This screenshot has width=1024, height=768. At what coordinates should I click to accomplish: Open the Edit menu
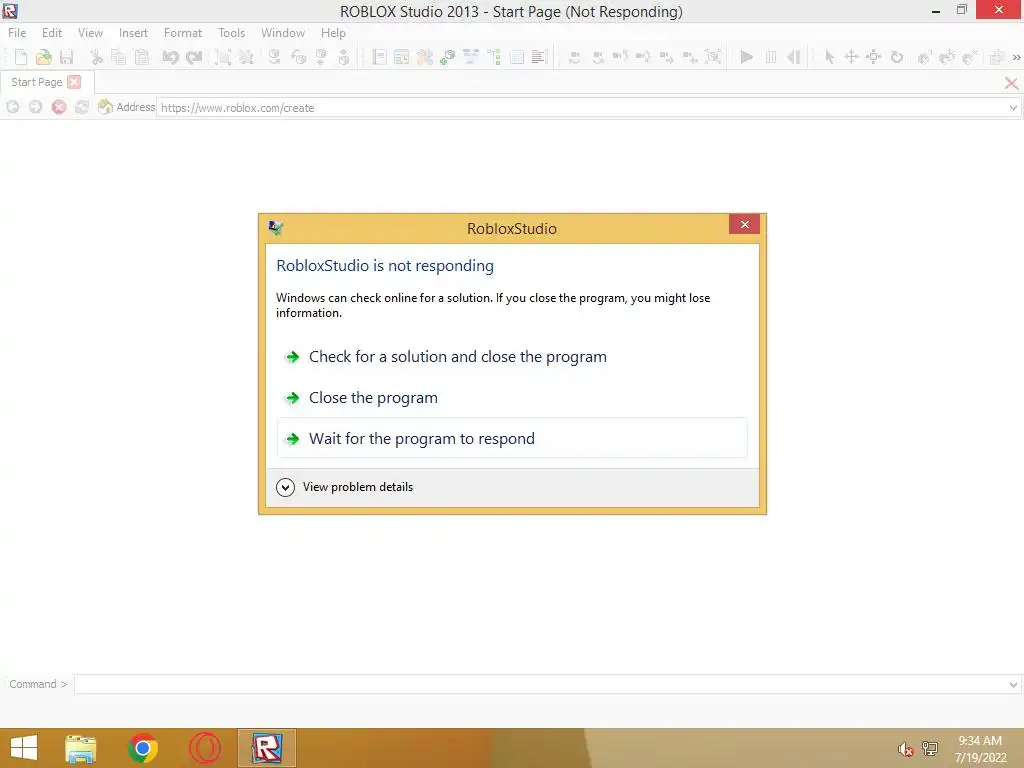click(x=52, y=33)
